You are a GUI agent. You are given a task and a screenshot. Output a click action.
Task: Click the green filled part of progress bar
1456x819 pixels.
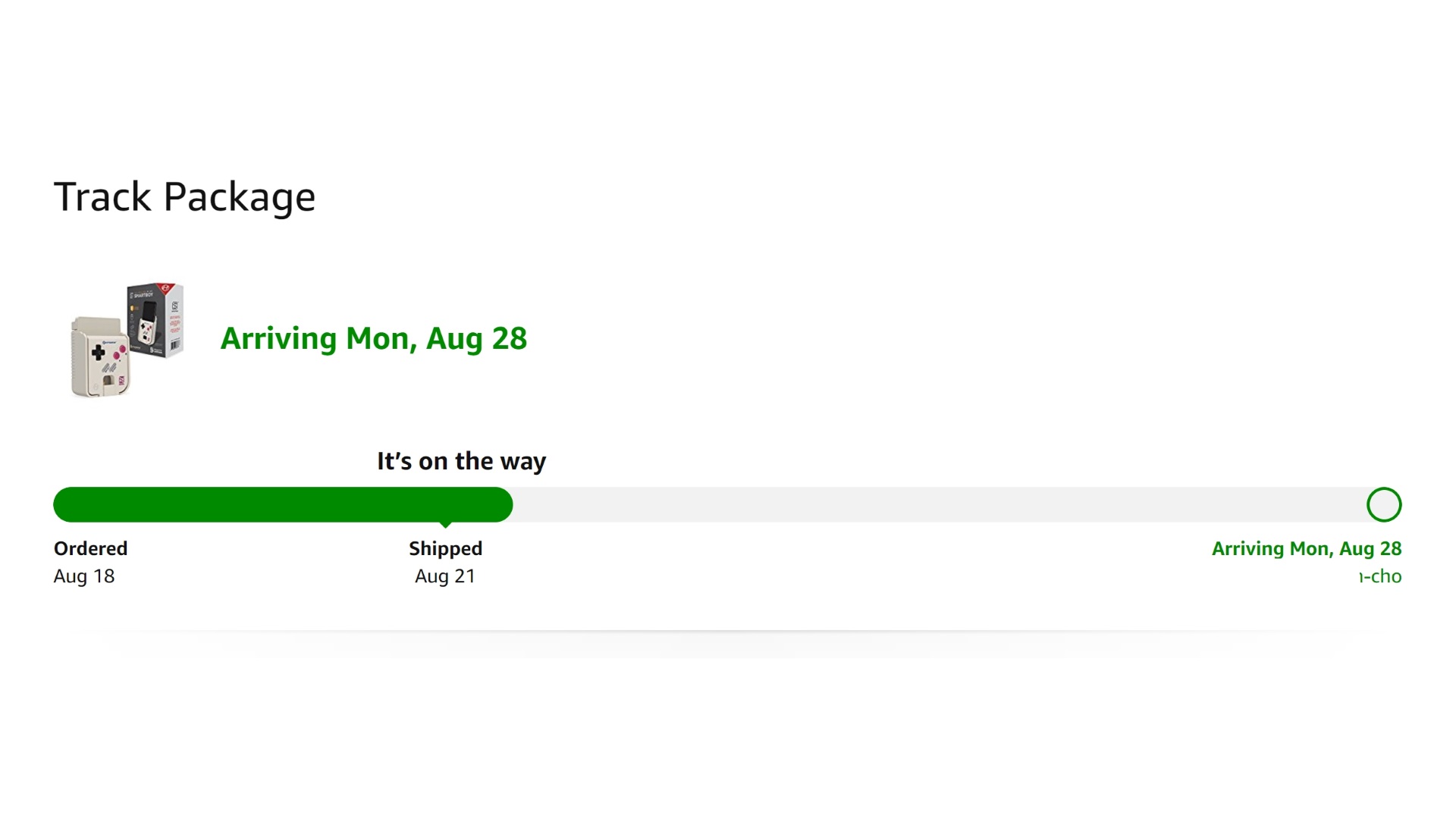coord(282,505)
